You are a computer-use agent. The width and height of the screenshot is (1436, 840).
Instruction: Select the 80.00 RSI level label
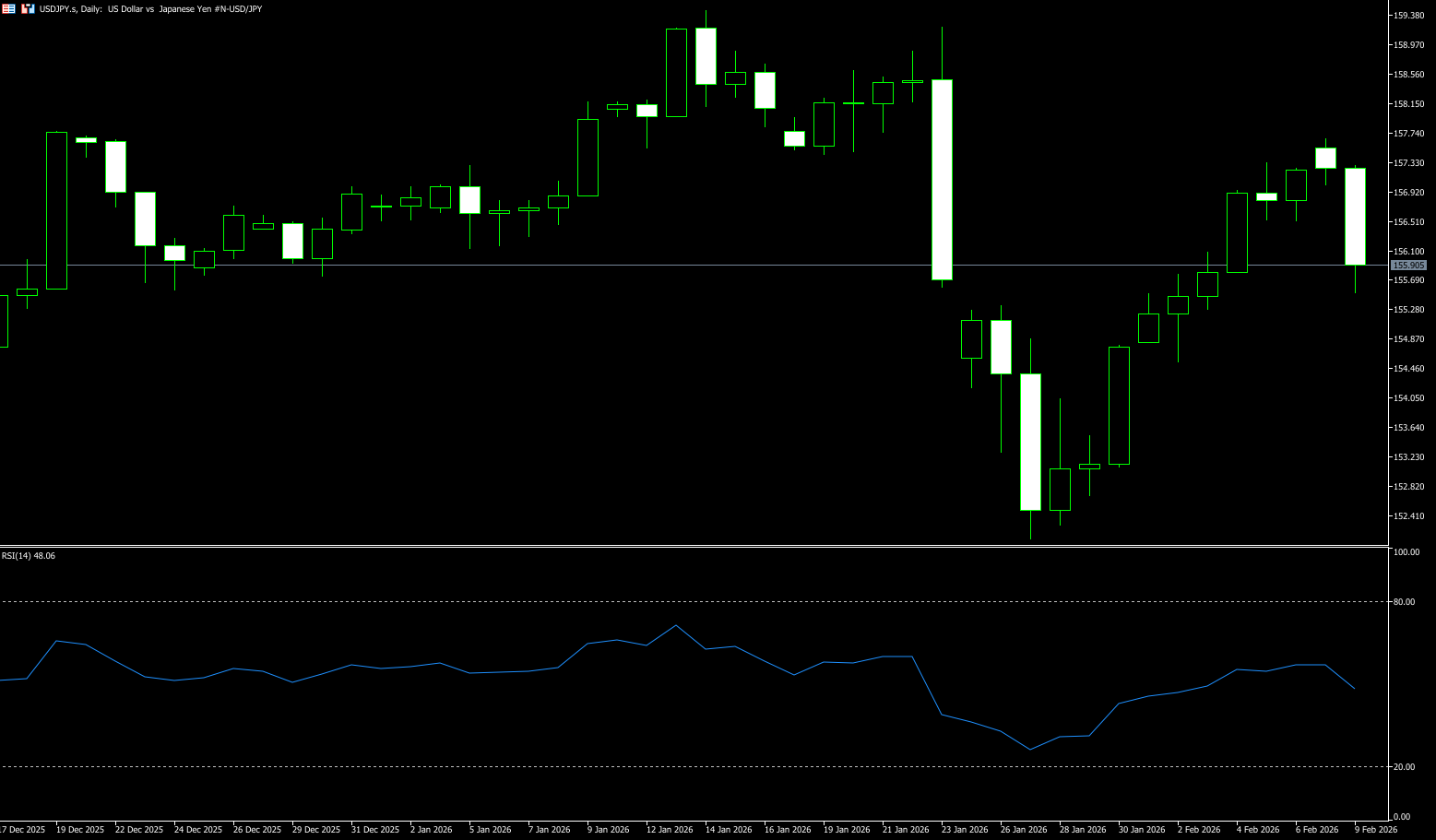(1404, 602)
